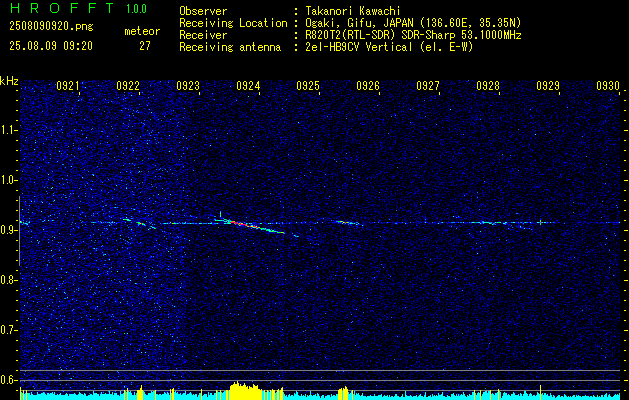
Task: Select the filename 2508090920.png
Action: [x=51, y=27]
